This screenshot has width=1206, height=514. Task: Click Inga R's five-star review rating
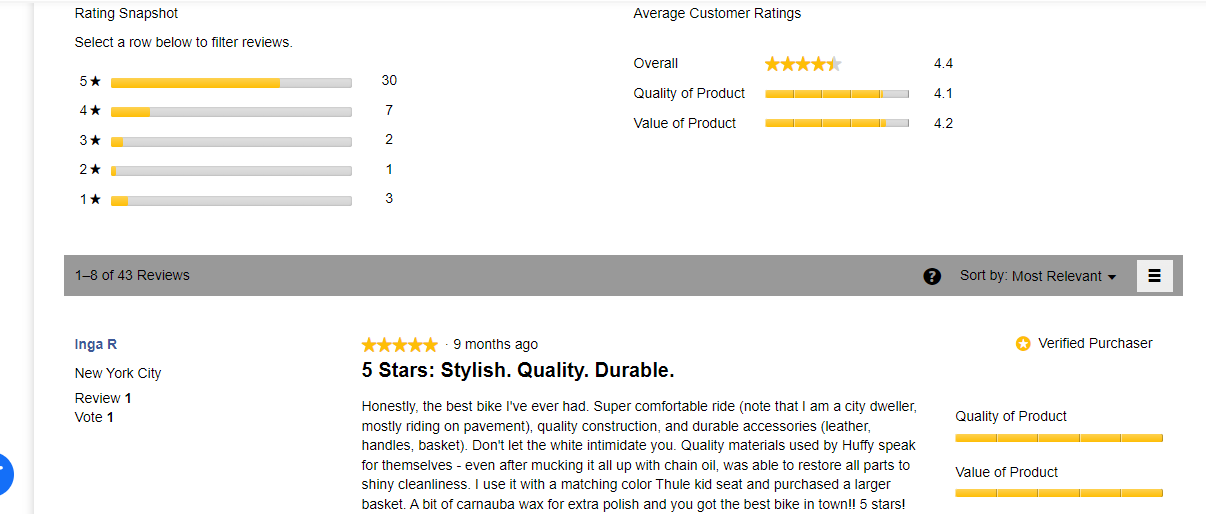tap(399, 345)
